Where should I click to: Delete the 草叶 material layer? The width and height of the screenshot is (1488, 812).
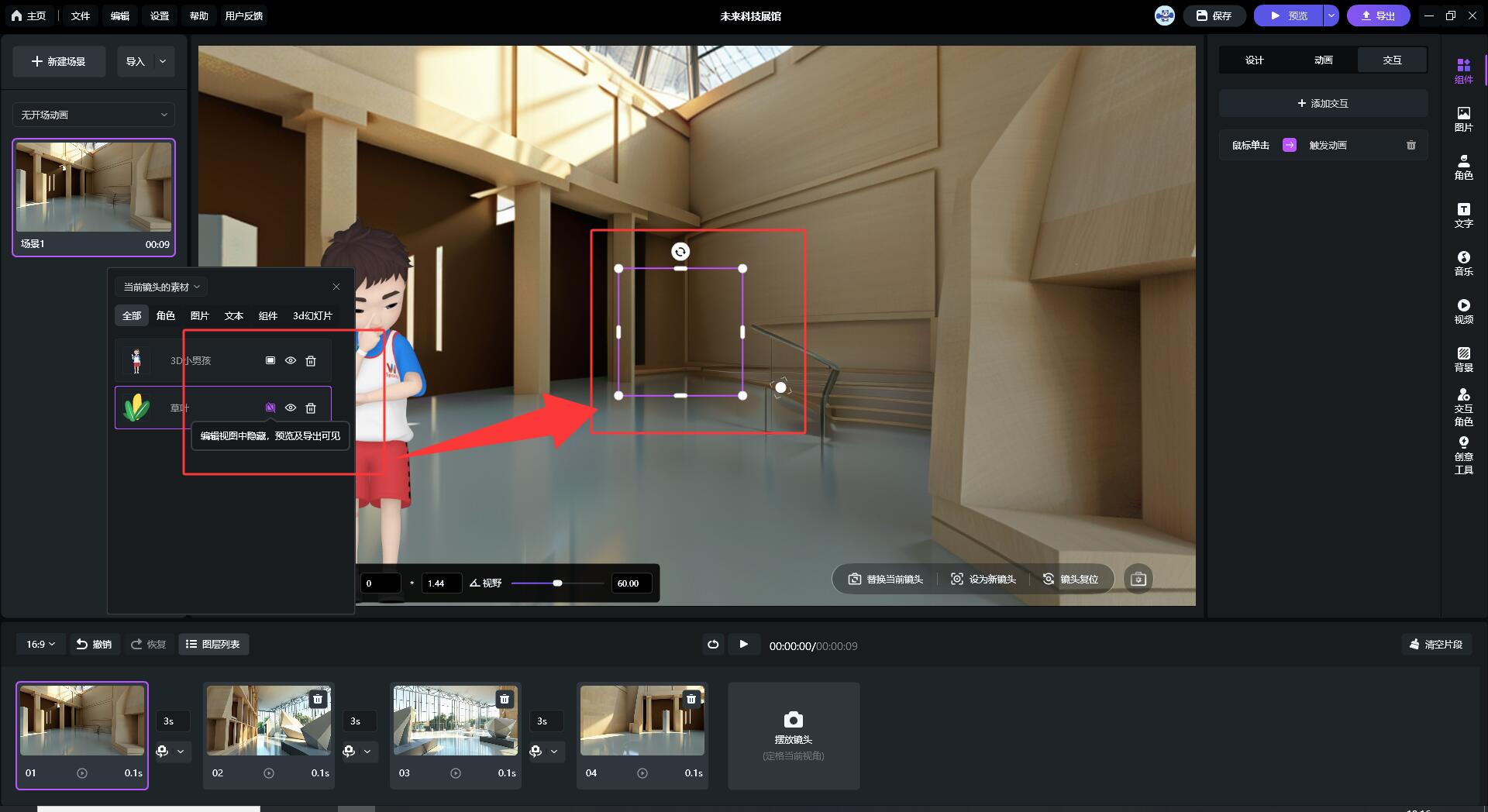coord(311,408)
